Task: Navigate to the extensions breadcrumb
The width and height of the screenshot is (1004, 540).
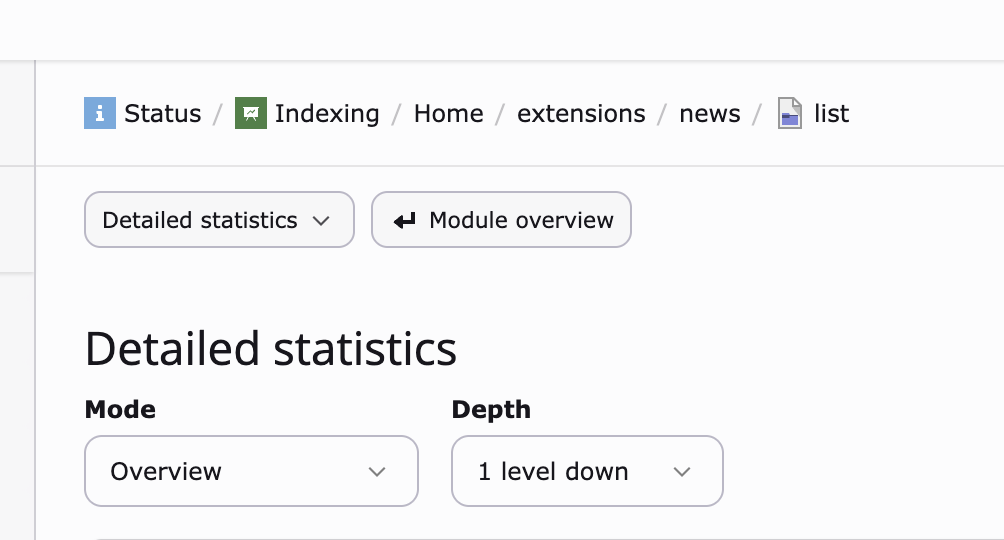Action: [x=581, y=114]
